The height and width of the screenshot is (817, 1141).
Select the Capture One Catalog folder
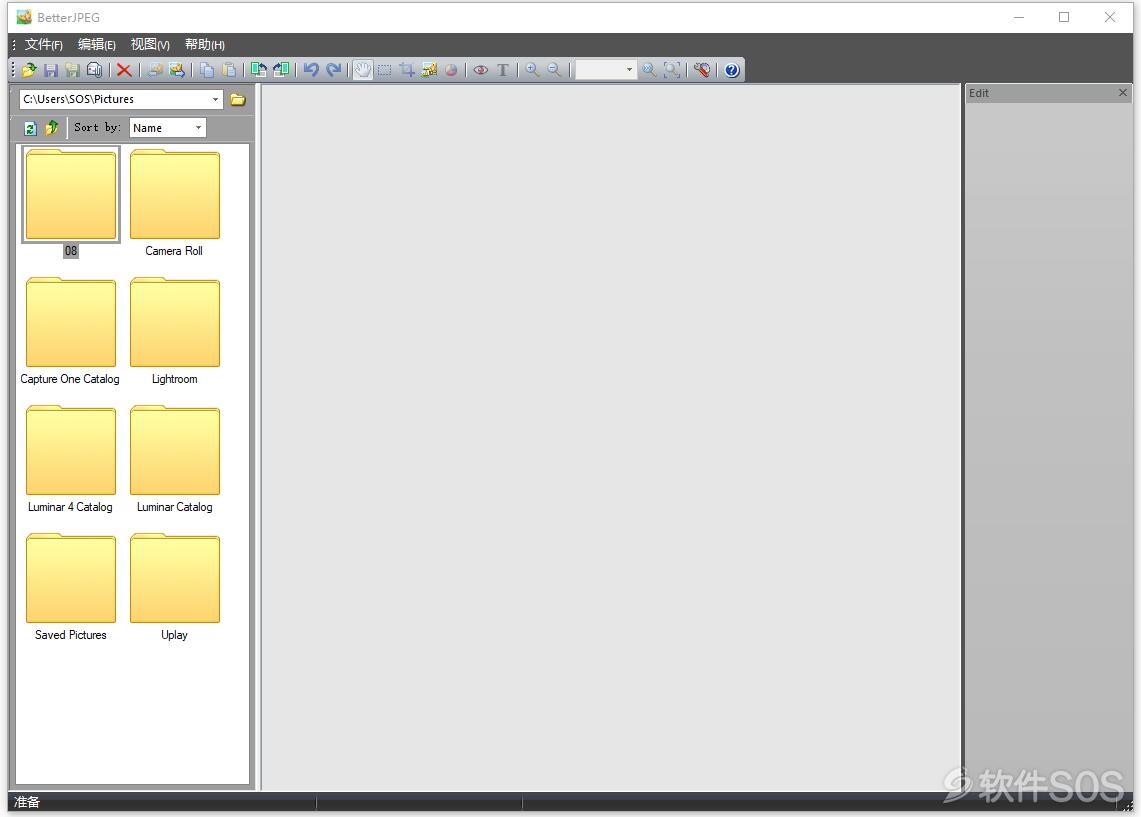pos(70,331)
